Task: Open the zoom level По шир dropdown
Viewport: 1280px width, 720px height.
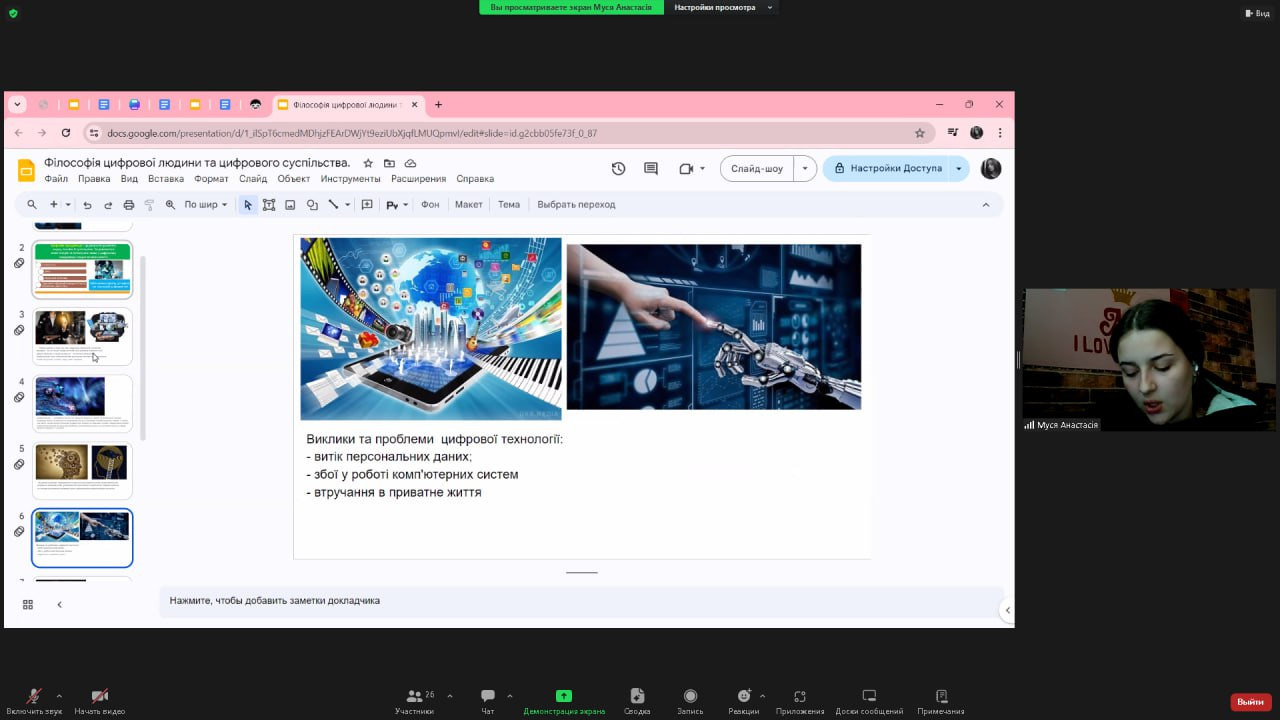Action: [206, 205]
